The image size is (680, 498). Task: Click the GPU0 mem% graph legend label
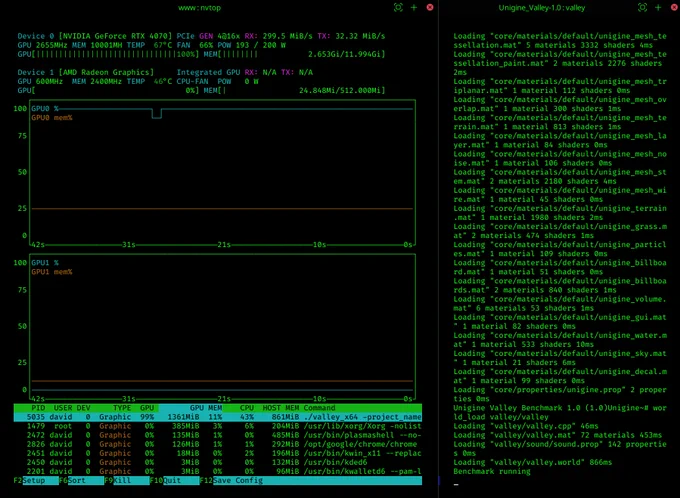coord(52,118)
